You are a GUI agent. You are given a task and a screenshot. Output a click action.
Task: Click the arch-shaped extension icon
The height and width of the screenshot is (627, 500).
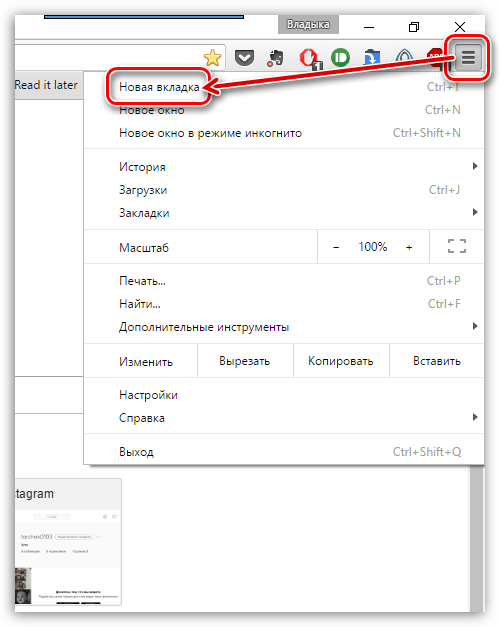pos(404,58)
